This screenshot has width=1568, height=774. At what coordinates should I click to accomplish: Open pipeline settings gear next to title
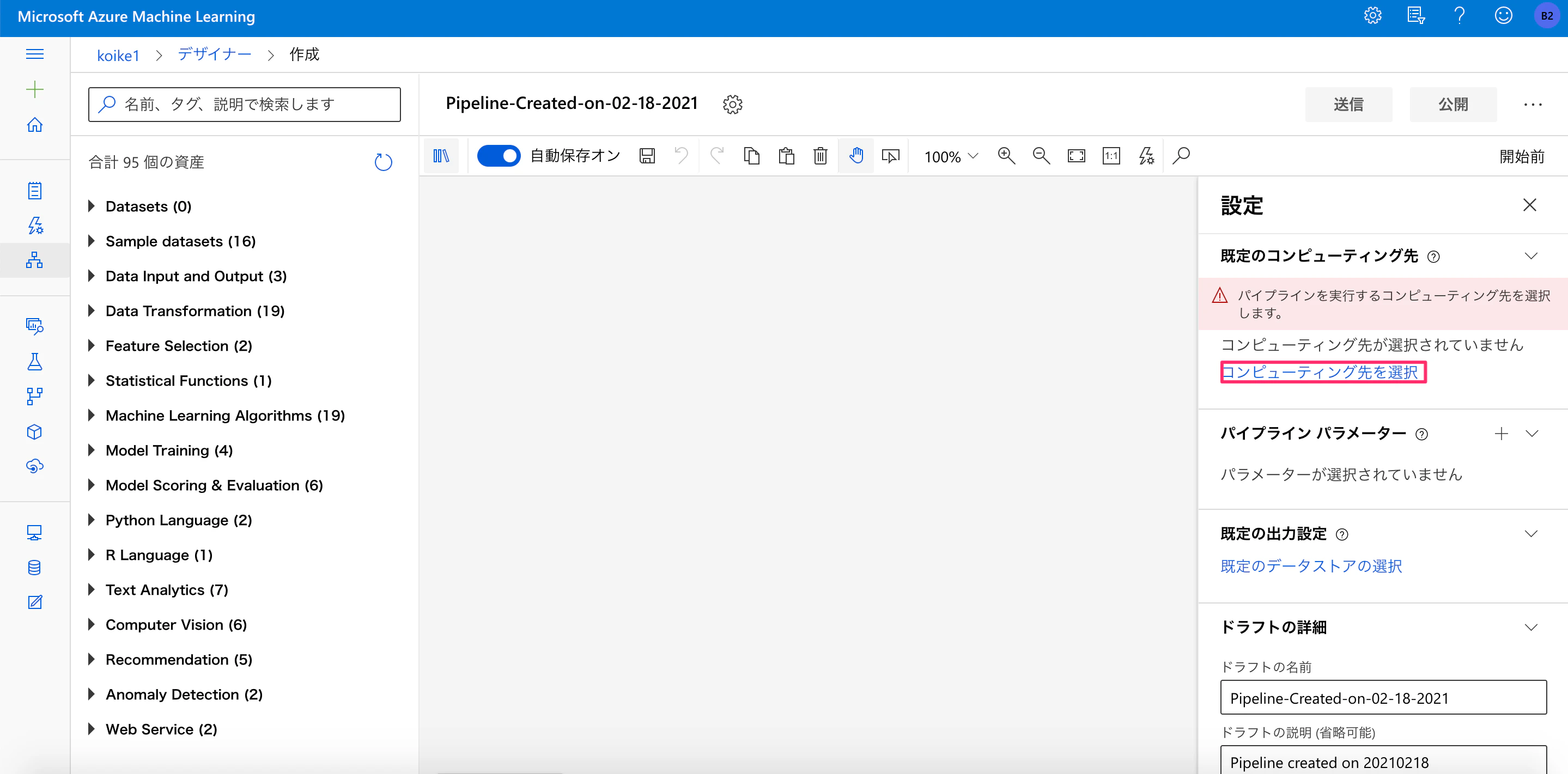732,104
